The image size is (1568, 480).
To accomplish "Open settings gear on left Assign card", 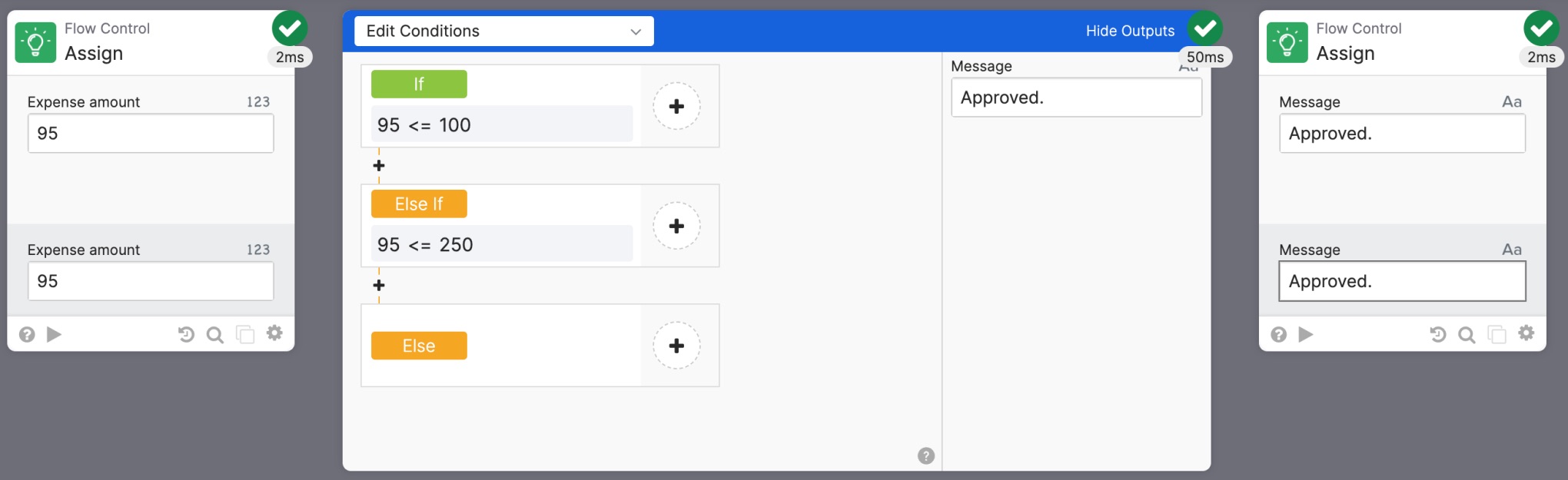I will tap(274, 333).
